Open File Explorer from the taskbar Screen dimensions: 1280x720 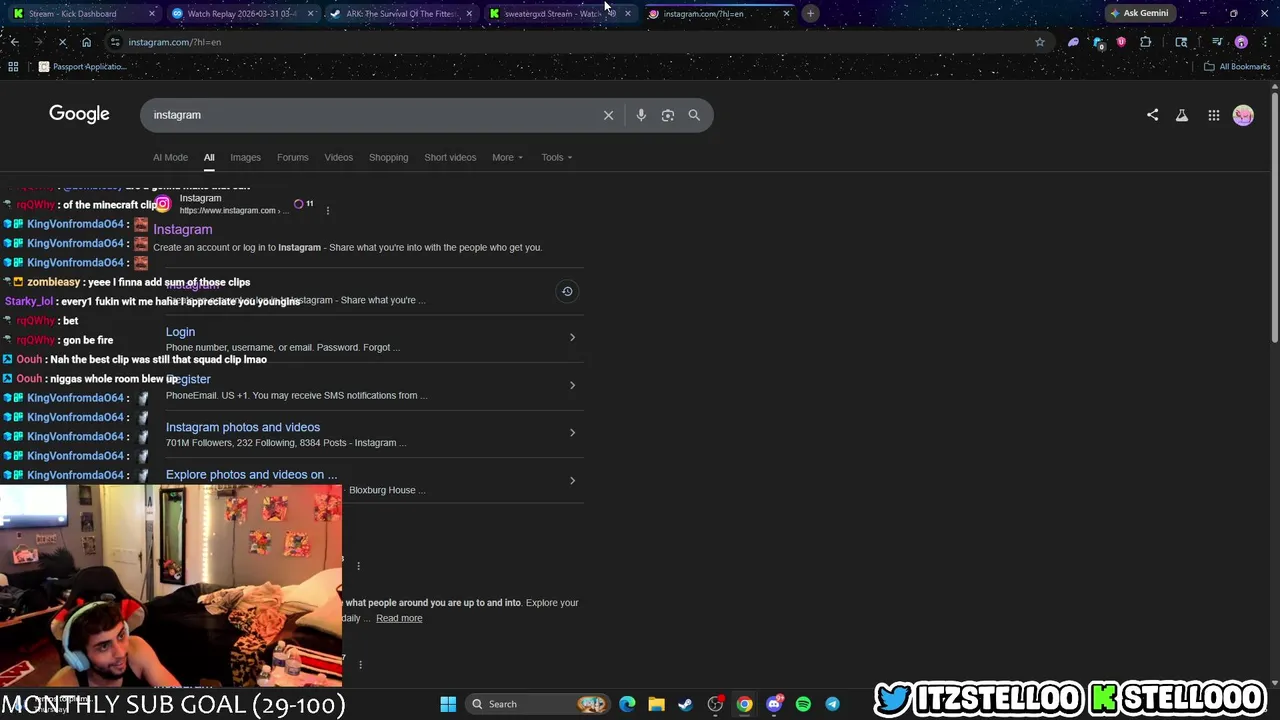point(656,704)
